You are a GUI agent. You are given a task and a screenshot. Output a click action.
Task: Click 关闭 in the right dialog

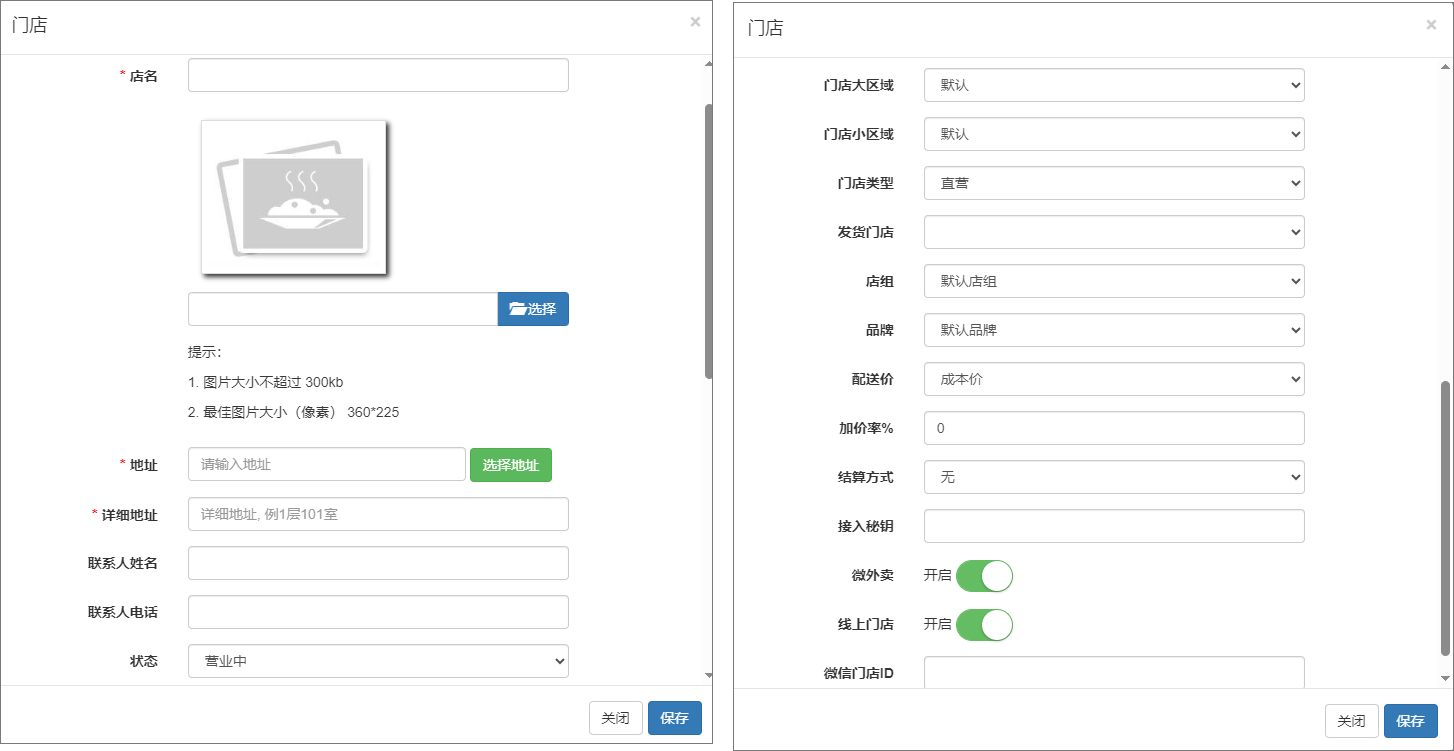[1351, 721]
